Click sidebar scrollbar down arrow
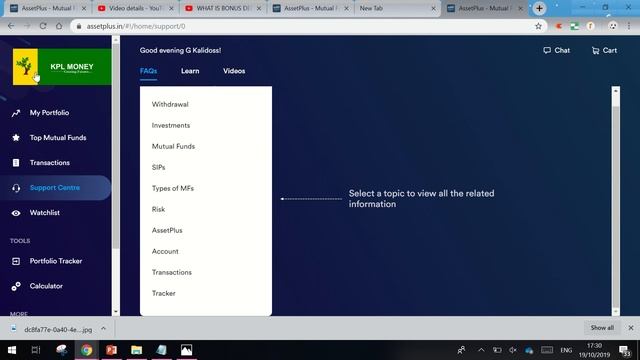Viewport: 640px width, 360px height. pyautogui.click(x=116, y=312)
